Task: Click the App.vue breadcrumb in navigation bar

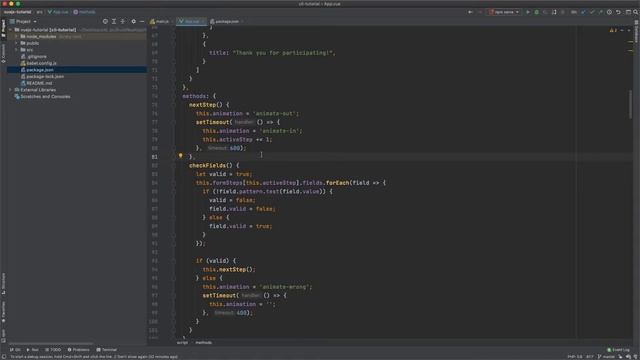Action: (x=58, y=12)
